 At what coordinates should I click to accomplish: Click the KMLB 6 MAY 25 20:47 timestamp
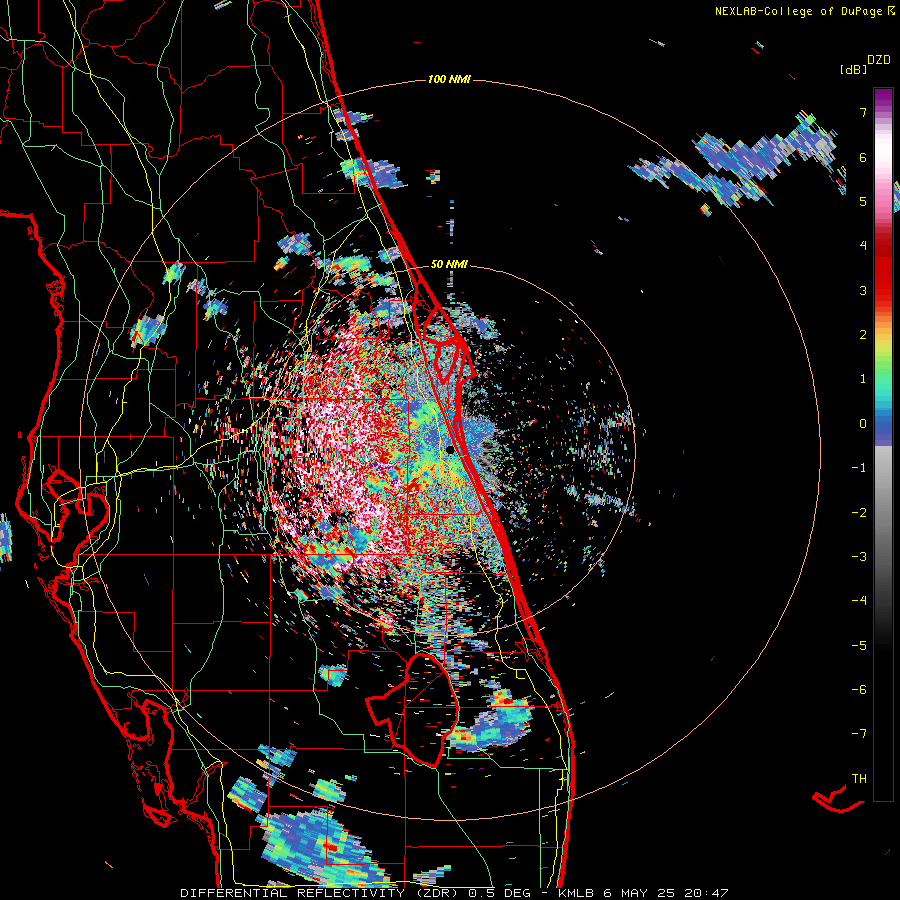pos(643,893)
